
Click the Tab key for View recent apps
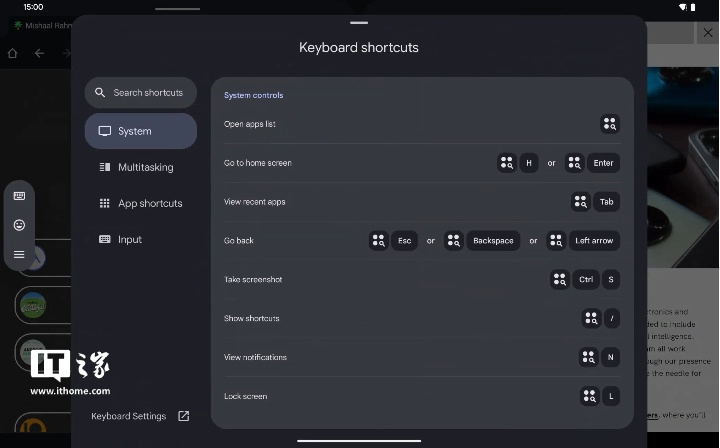point(606,202)
